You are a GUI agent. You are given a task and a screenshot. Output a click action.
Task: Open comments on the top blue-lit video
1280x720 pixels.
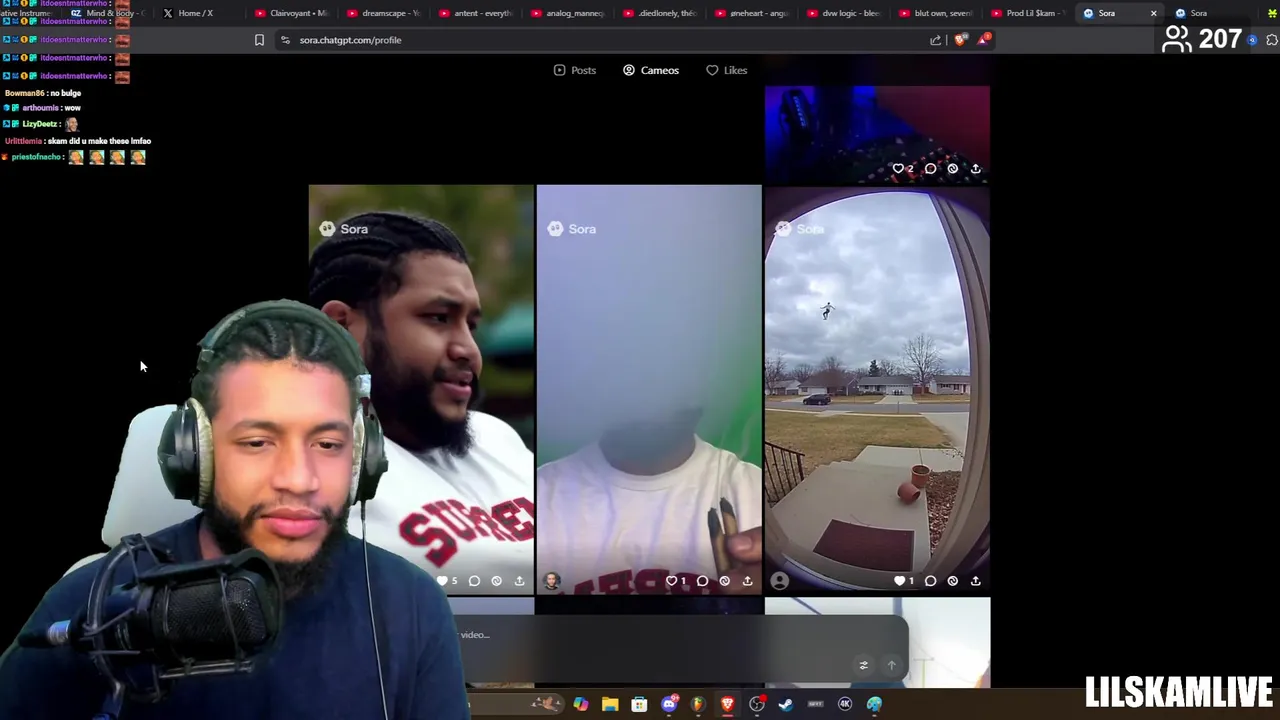[930, 169]
